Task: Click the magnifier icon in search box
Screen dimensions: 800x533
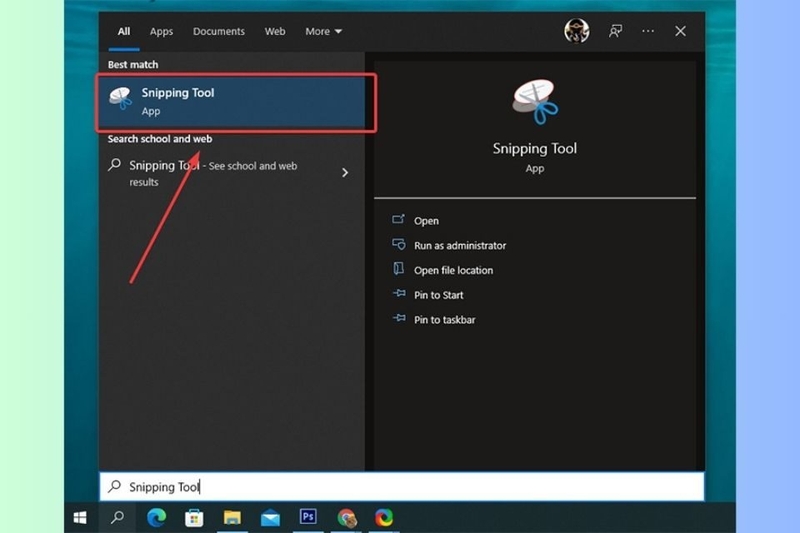Action: pyautogui.click(x=115, y=486)
